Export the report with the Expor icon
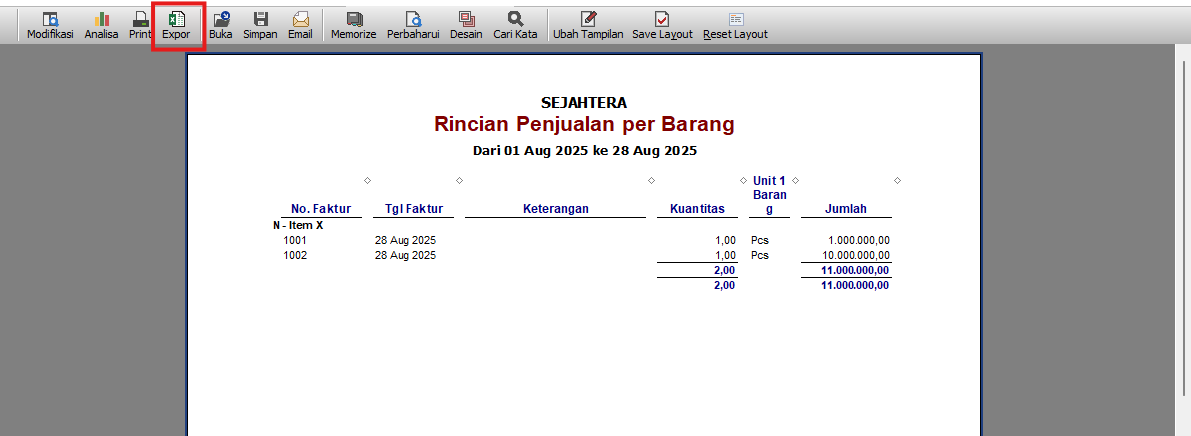Screen dimensions: 1191x436 pyautogui.click(x=177, y=25)
